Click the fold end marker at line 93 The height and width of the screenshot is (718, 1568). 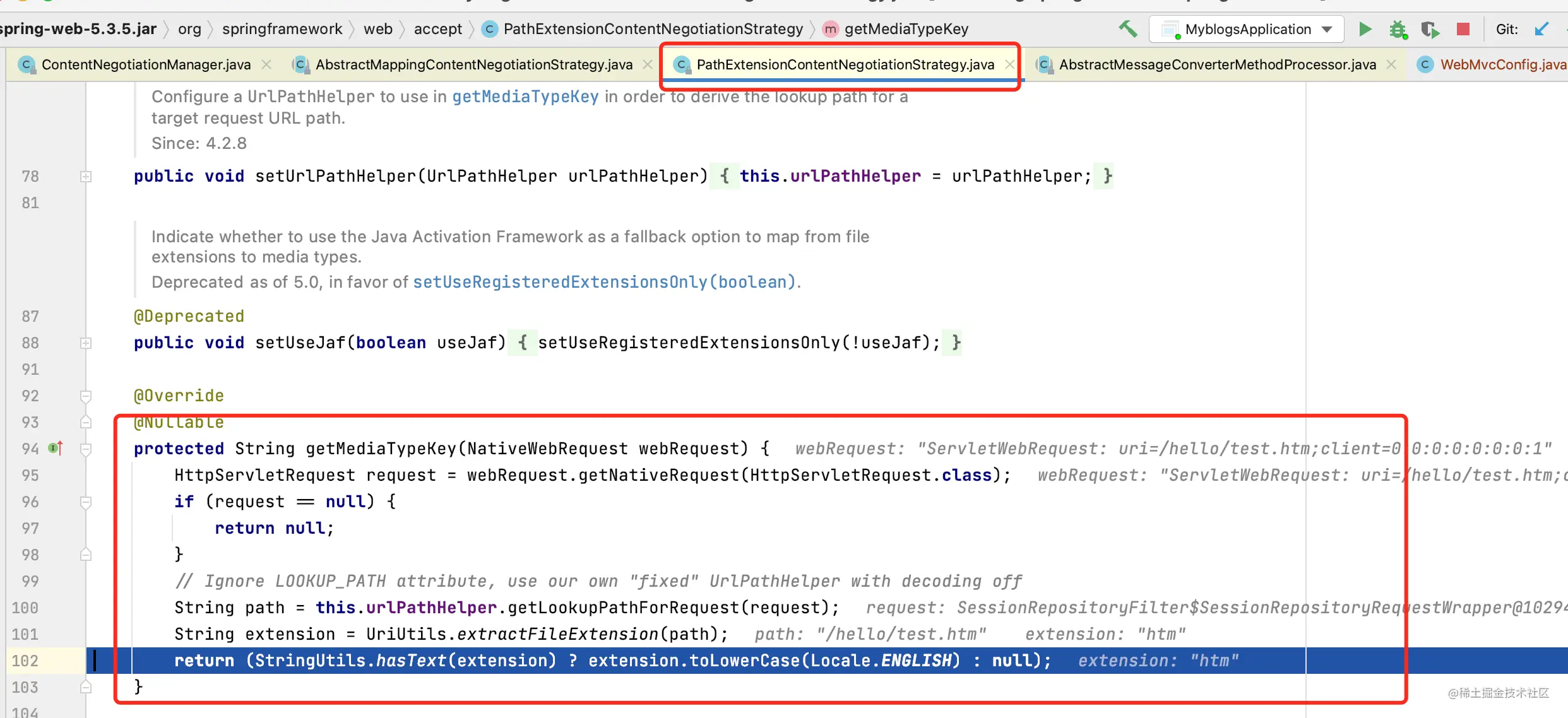pyautogui.click(x=86, y=422)
